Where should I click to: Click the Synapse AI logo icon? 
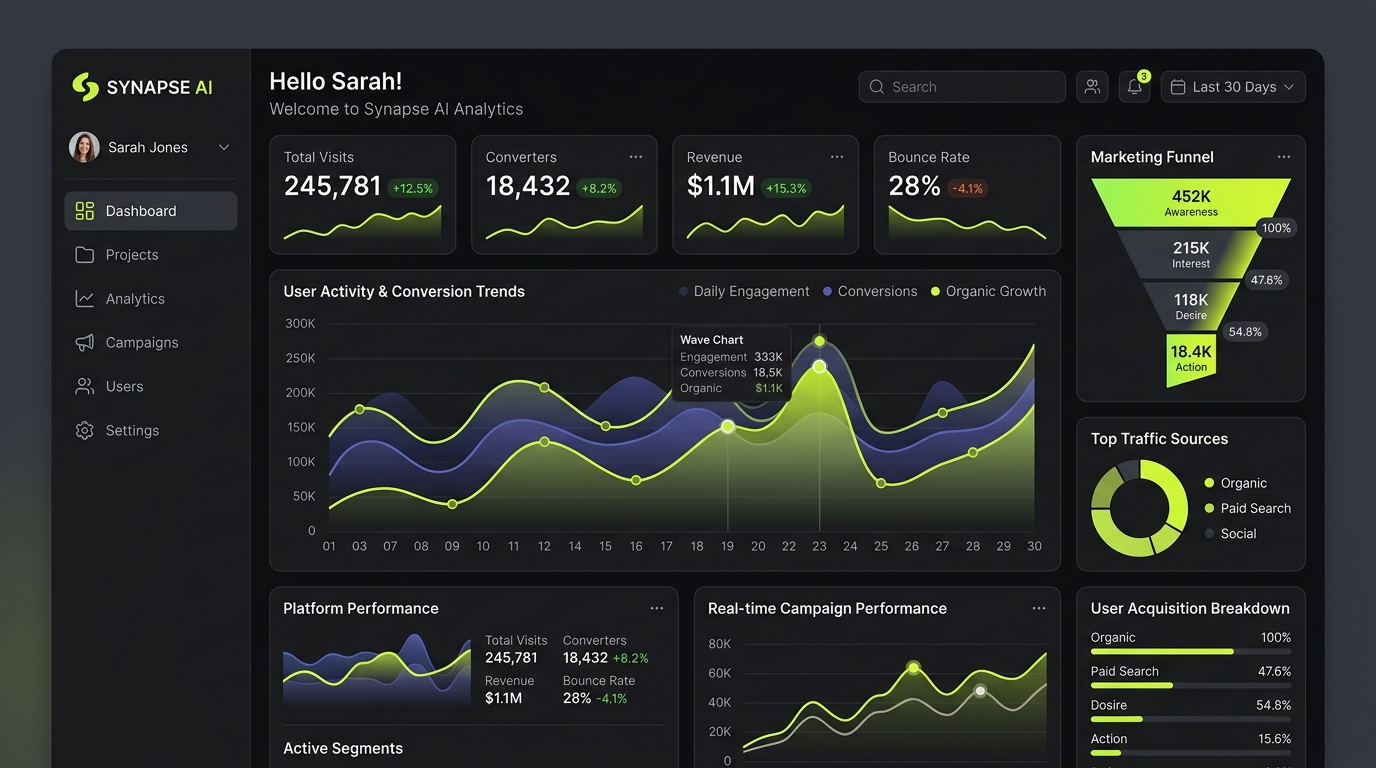(86, 87)
